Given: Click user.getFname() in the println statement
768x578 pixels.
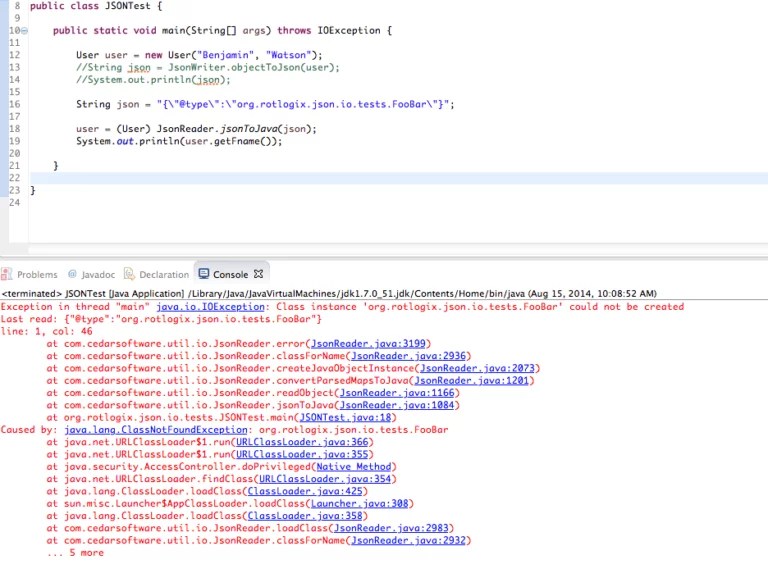Looking at the screenshot, I should point(229,142).
